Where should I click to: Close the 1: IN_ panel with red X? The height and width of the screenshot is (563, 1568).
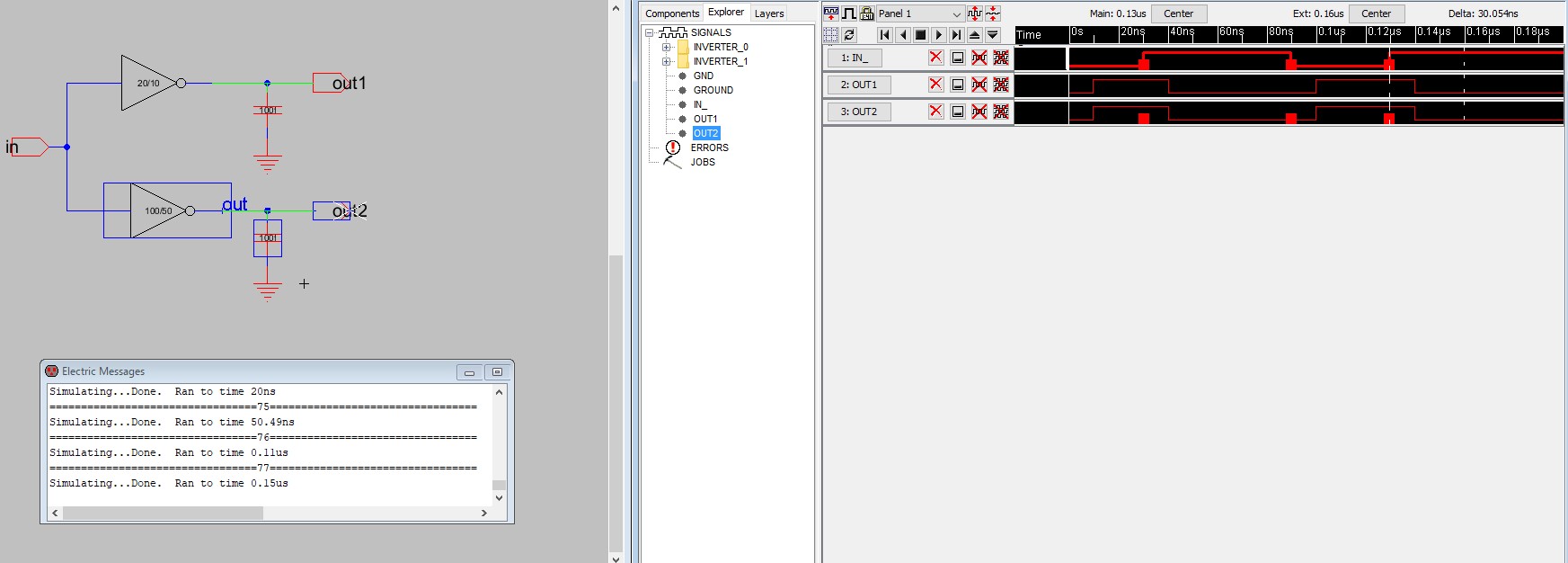coord(935,58)
